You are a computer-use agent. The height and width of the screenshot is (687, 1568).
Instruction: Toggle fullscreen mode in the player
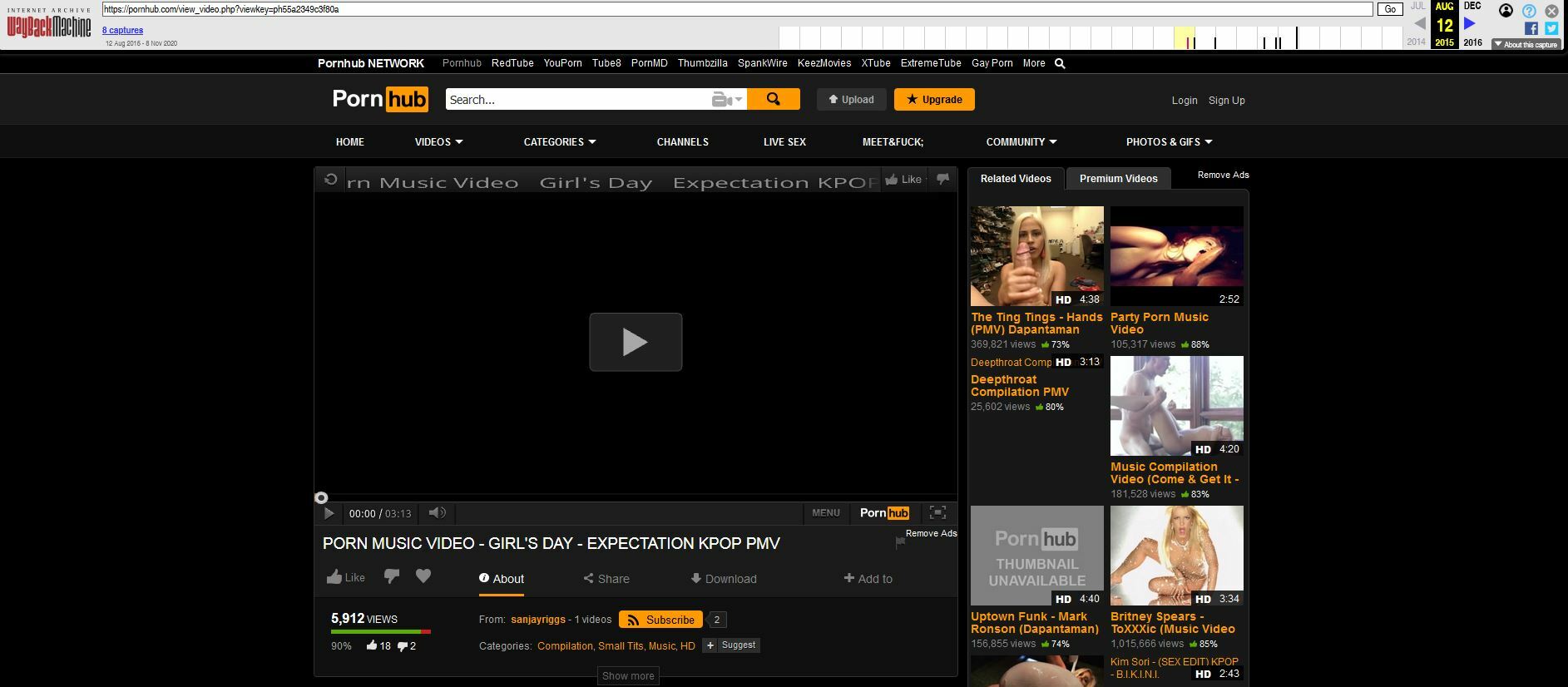point(937,513)
